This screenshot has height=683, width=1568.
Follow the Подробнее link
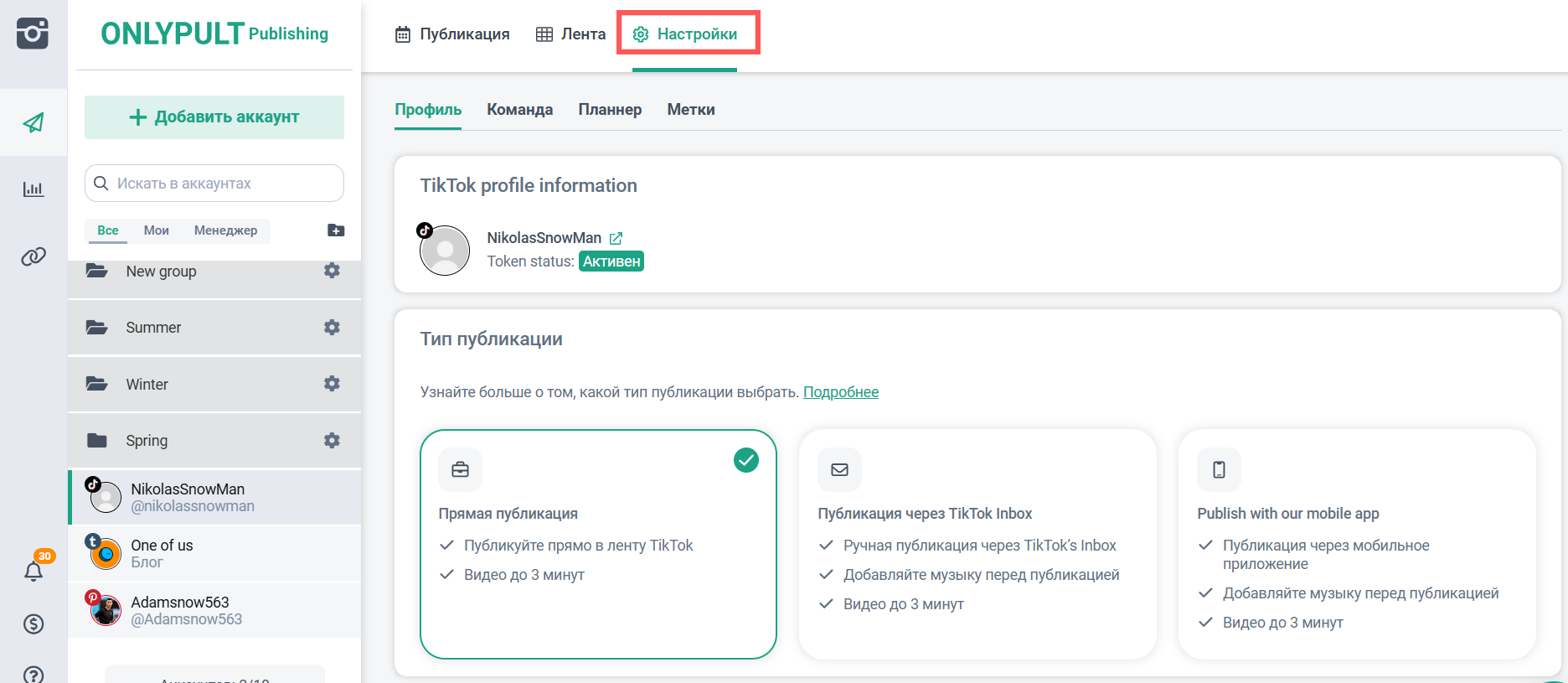coord(840,392)
